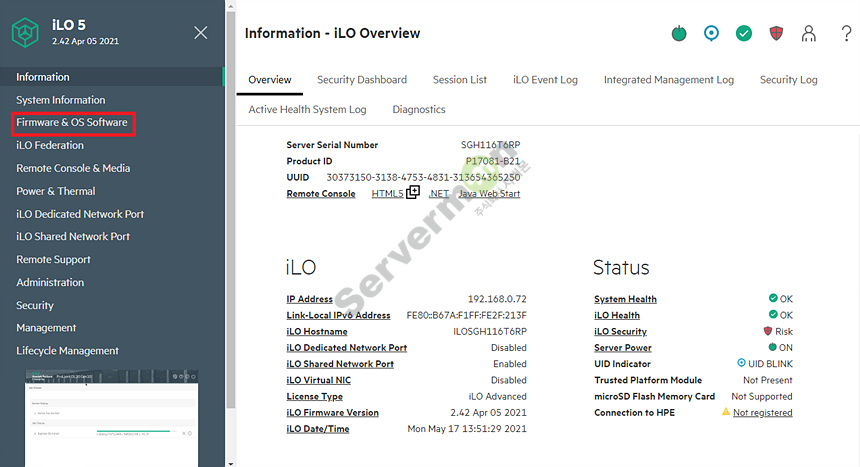Open Security in sidebar

coord(35,306)
